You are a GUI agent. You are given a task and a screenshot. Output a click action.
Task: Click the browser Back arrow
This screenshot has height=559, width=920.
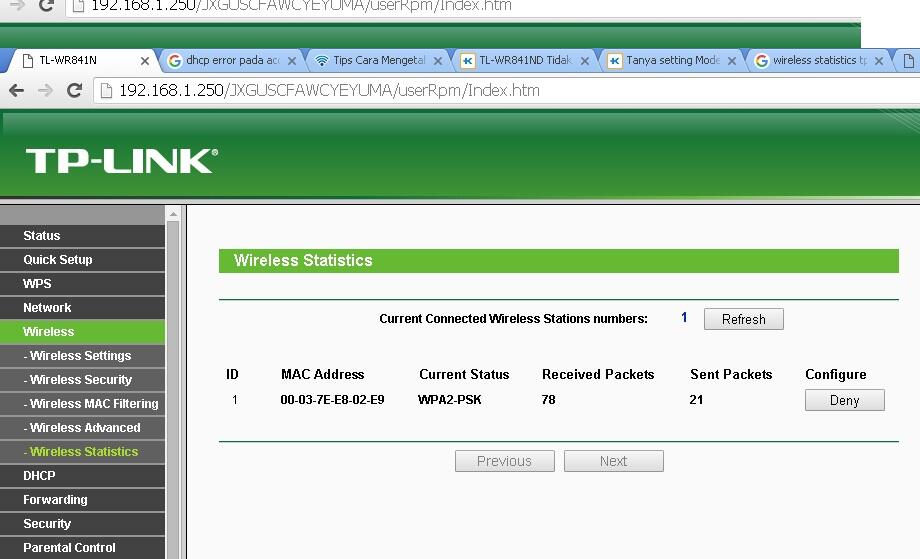coord(16,90)
